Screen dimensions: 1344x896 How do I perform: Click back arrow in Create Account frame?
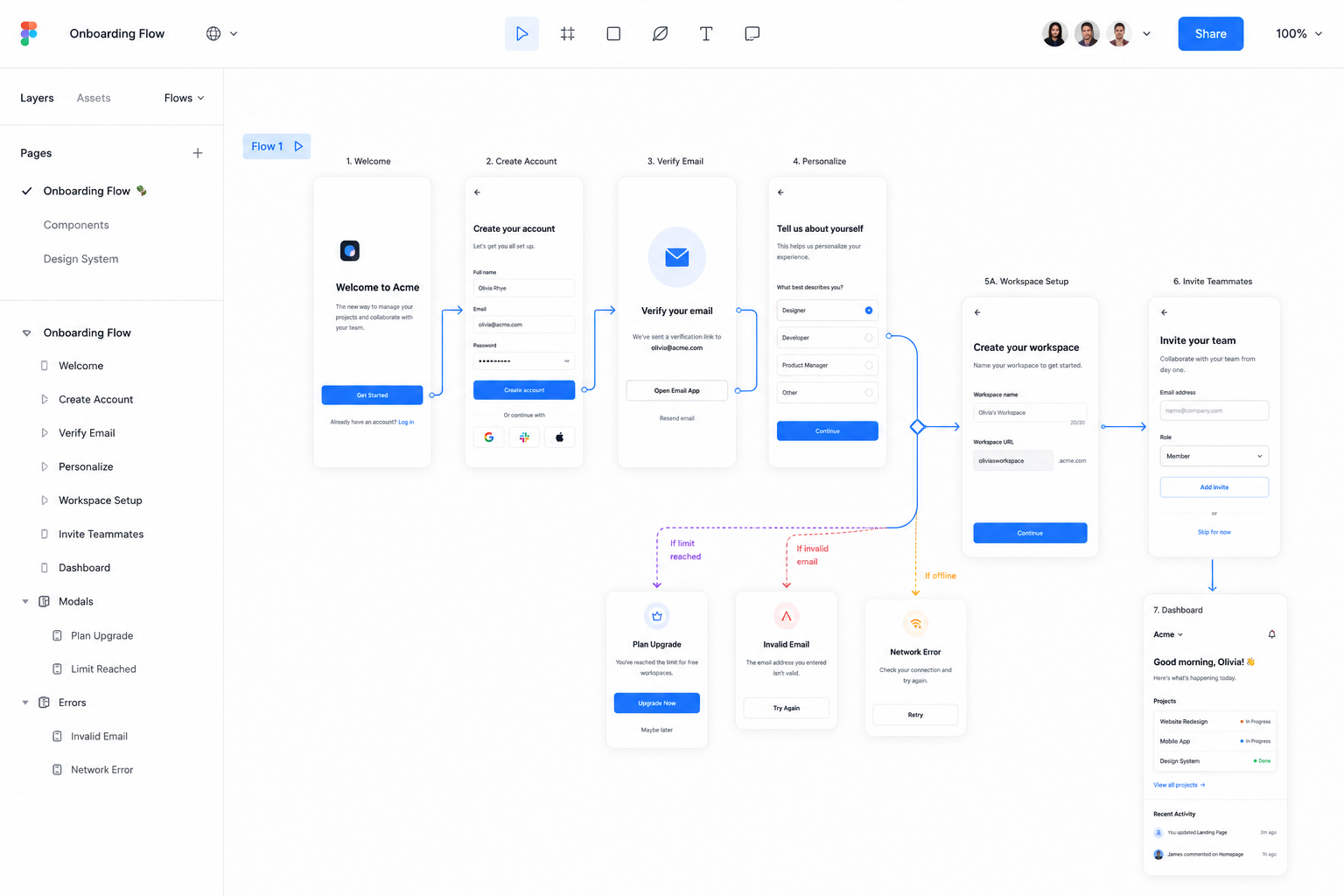[x=477, y=192]
